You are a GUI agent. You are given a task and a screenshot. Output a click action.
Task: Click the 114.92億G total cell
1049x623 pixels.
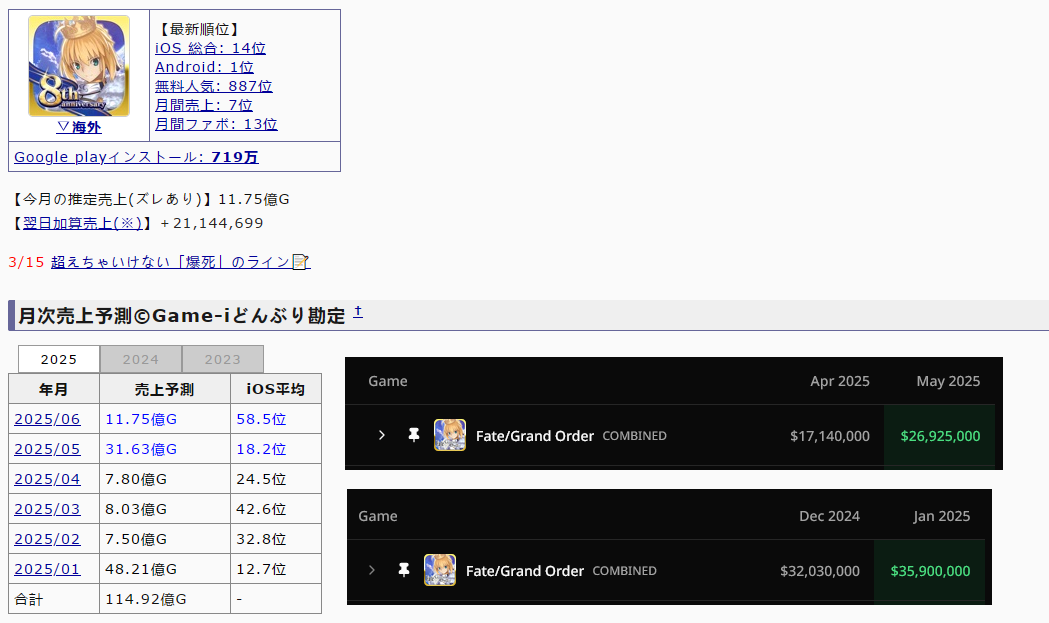165,599
